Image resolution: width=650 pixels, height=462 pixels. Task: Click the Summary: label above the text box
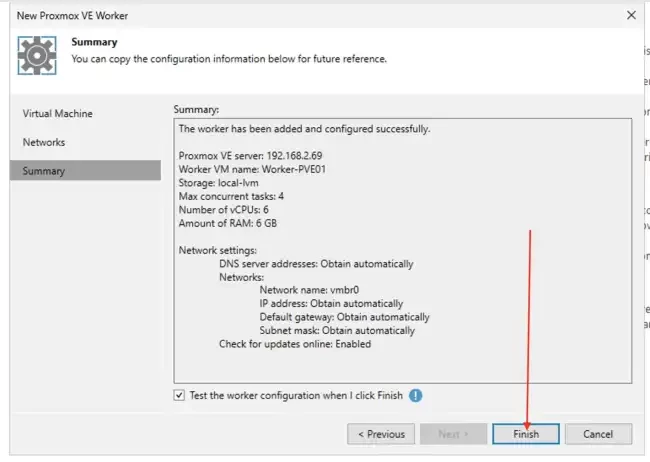[x=196, y=109]
